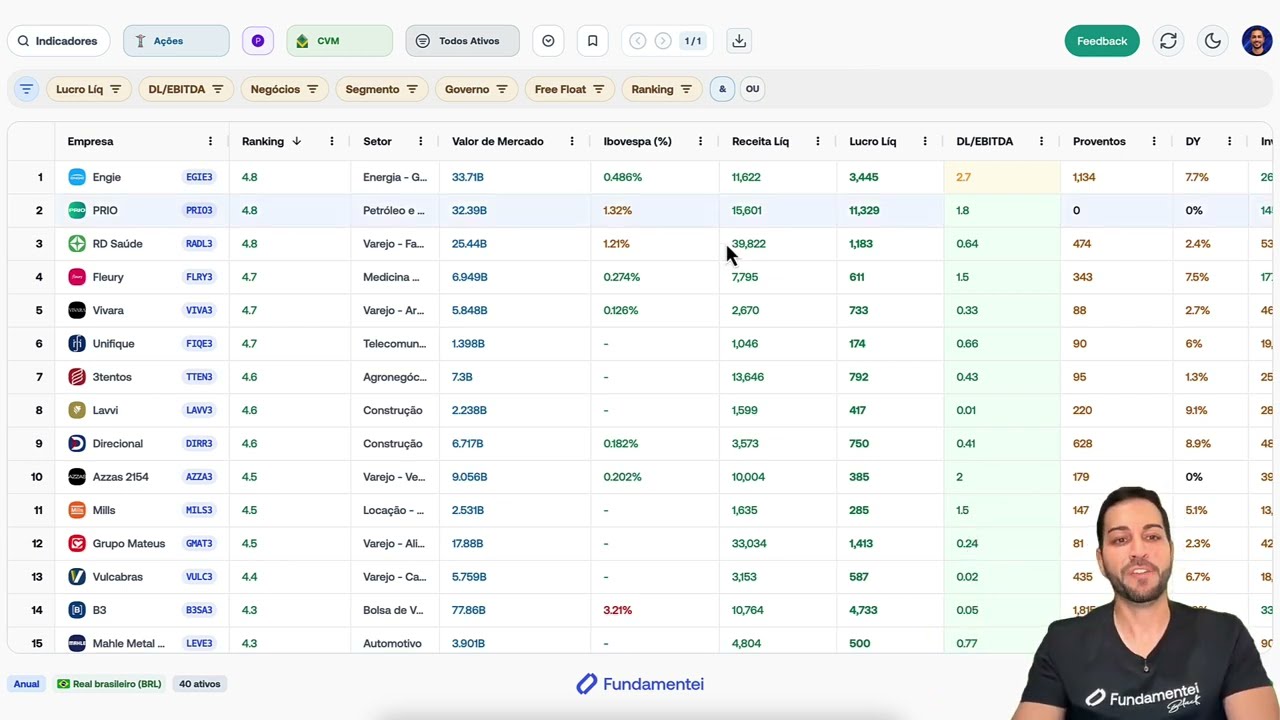The height and width of the screenshot is (720, 1280).
Task: Click the refresh icon near Feedback
Action: pos(1168,41)
